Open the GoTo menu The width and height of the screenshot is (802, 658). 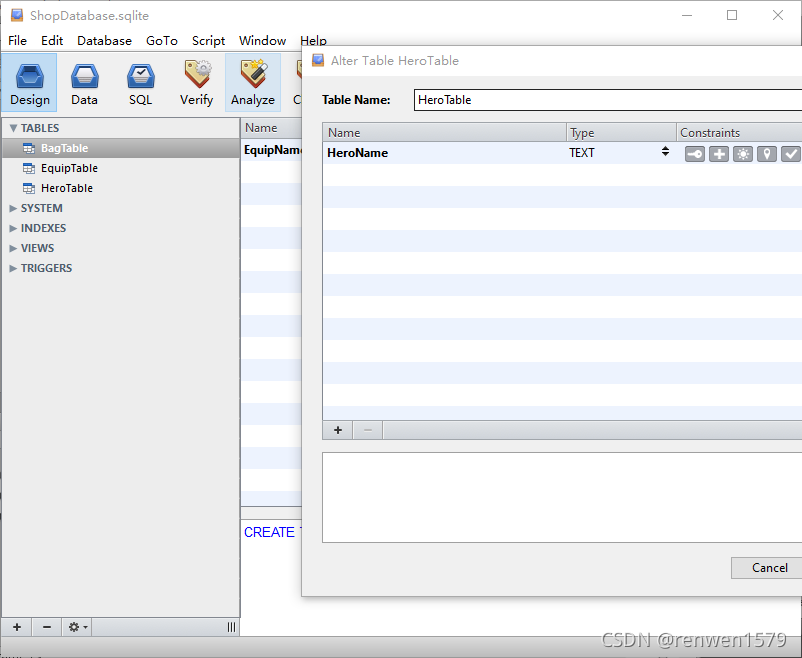pyautogui.click(x=162, y=40)
